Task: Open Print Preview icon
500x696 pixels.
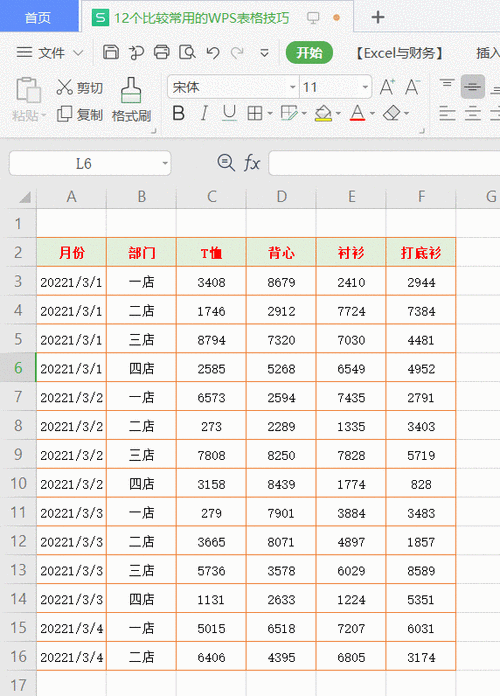Action: click(x=187, y=52)
